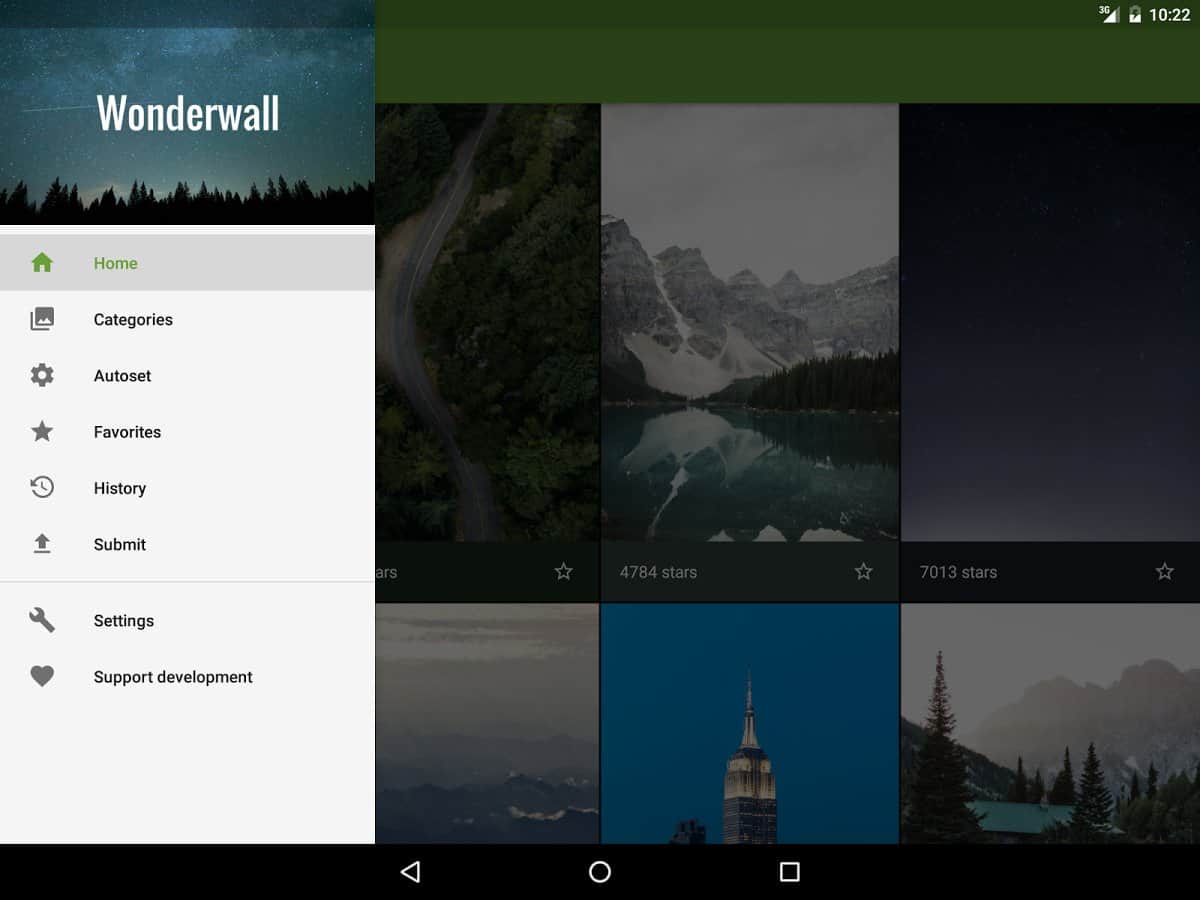Screen dimensions: 1200x900
Task: Tap the Android home circle button
Action: tap(600, 872)
